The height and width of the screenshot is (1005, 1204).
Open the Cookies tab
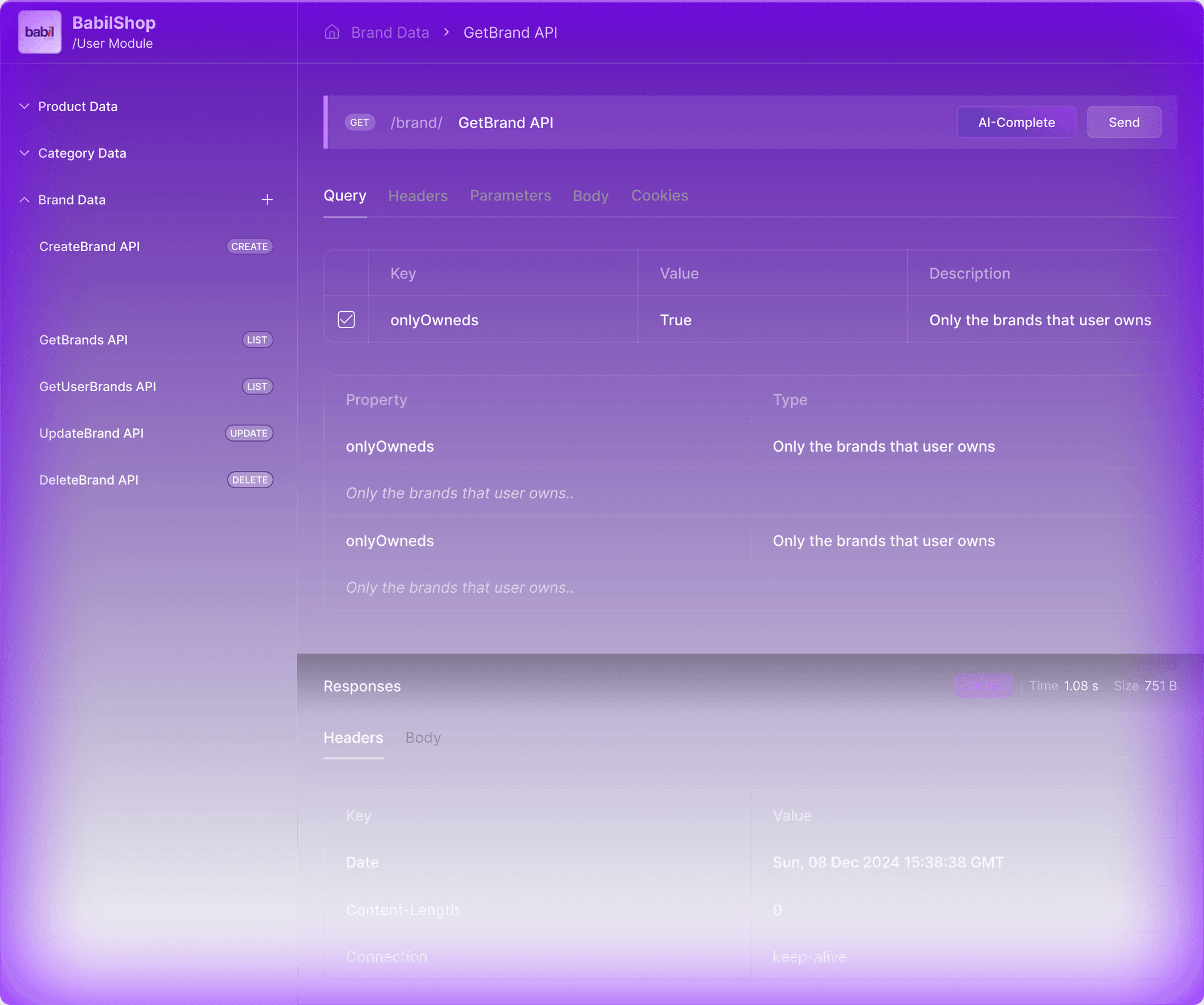coord(659,196)
